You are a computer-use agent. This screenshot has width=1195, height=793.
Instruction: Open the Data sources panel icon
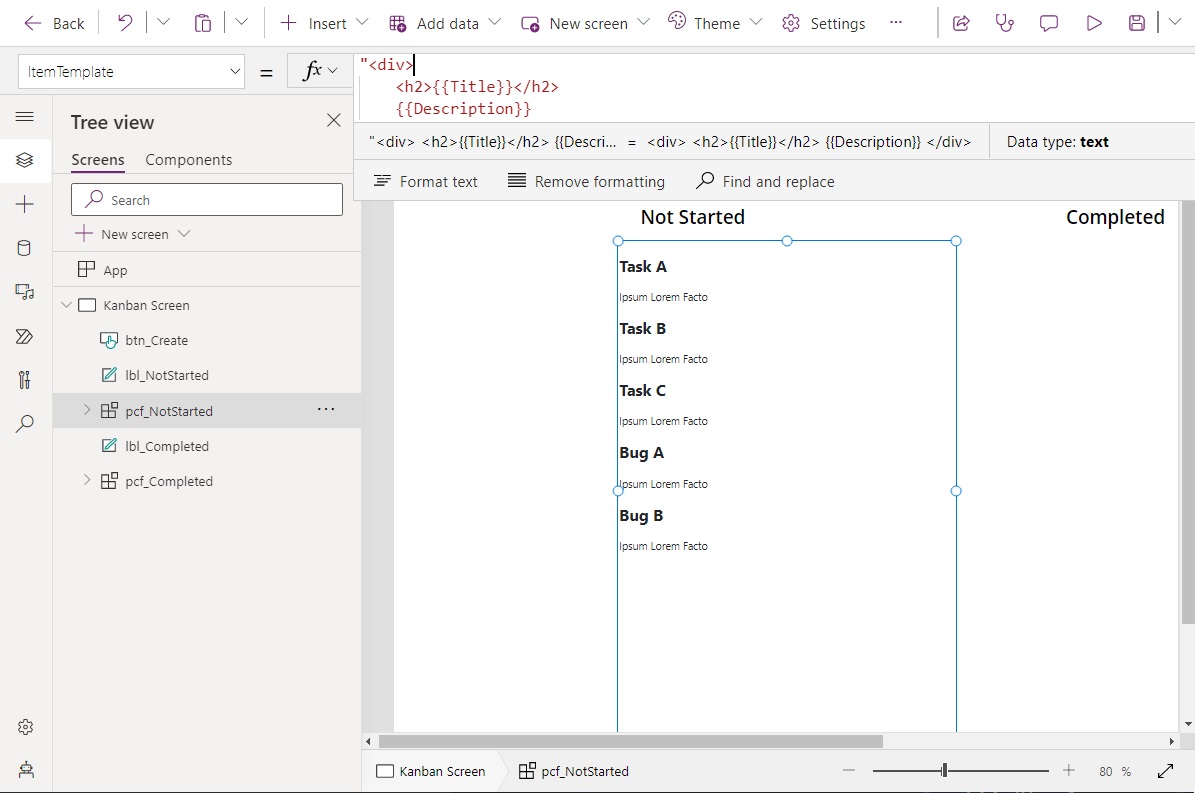(x=26, y=247)
